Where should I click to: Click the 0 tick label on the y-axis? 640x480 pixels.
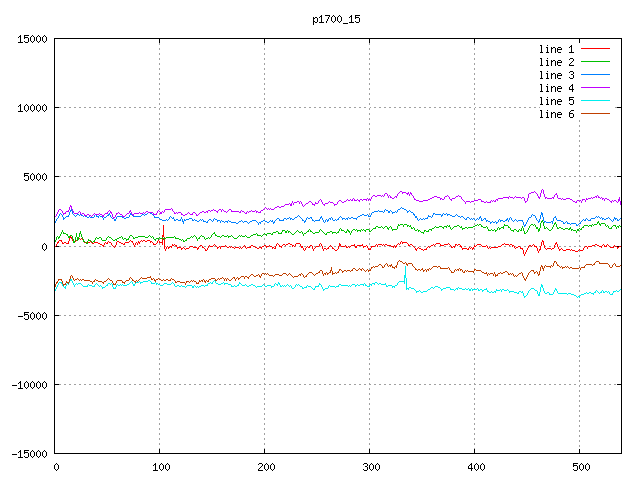[44, 246]
